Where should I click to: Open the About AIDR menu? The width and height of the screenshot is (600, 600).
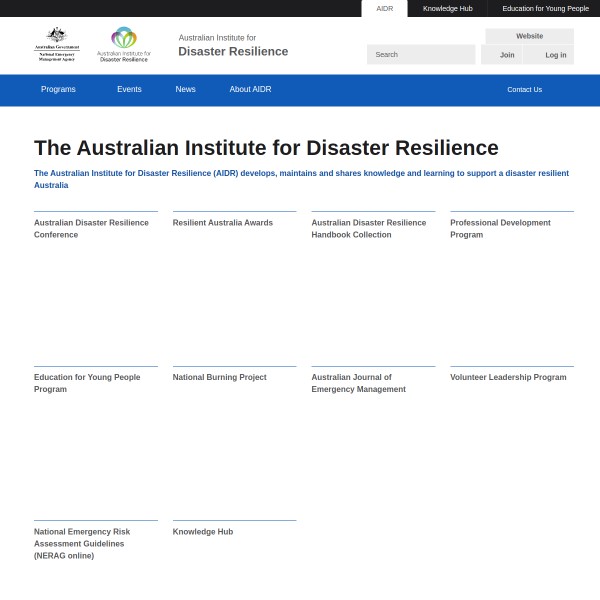pos(250,89)
